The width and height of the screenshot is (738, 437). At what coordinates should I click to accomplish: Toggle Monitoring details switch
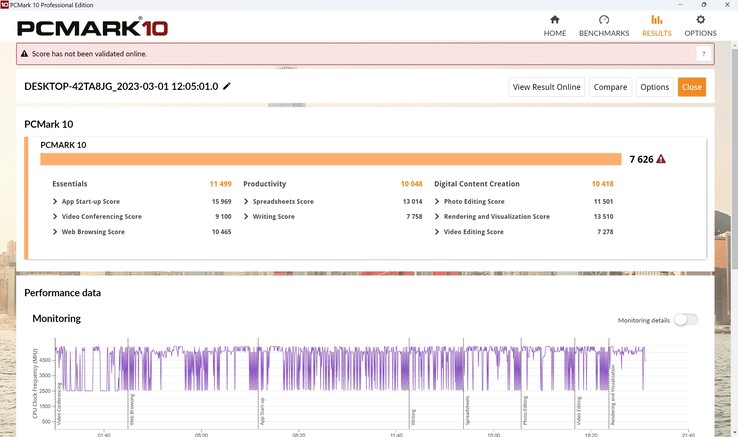686,320
